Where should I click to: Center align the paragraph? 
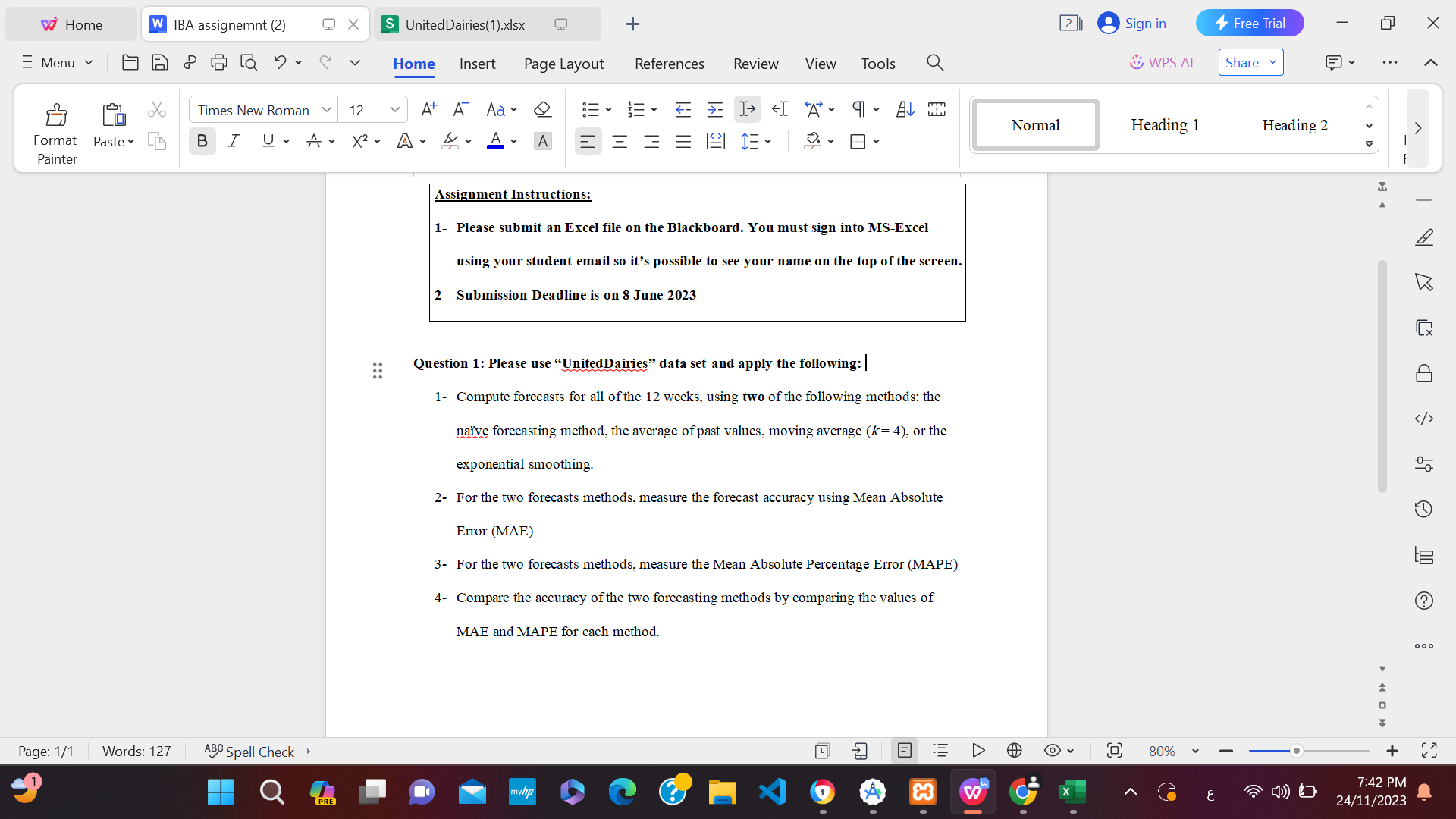point(620,141)
